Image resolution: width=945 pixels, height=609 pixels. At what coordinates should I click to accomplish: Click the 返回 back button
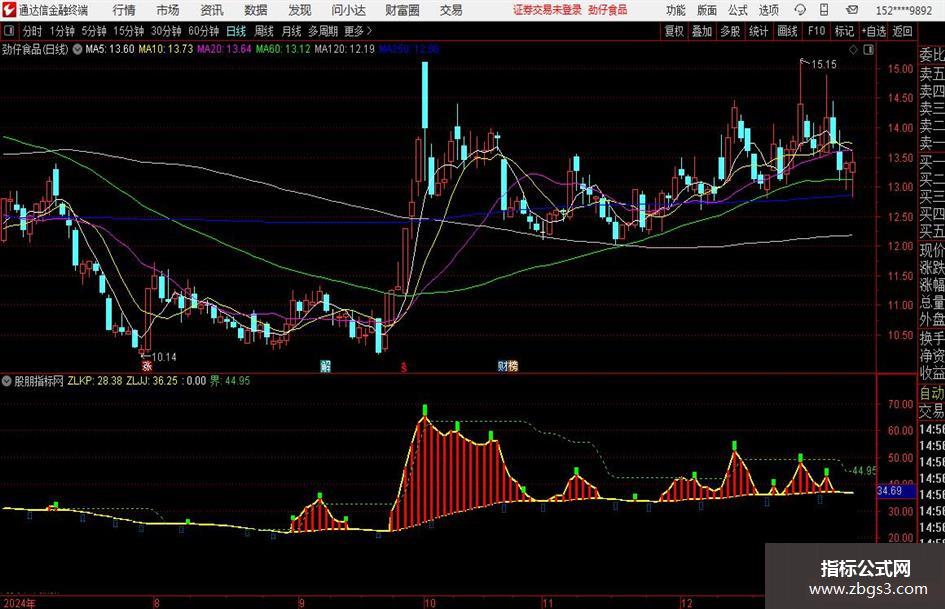coord(902,31)
